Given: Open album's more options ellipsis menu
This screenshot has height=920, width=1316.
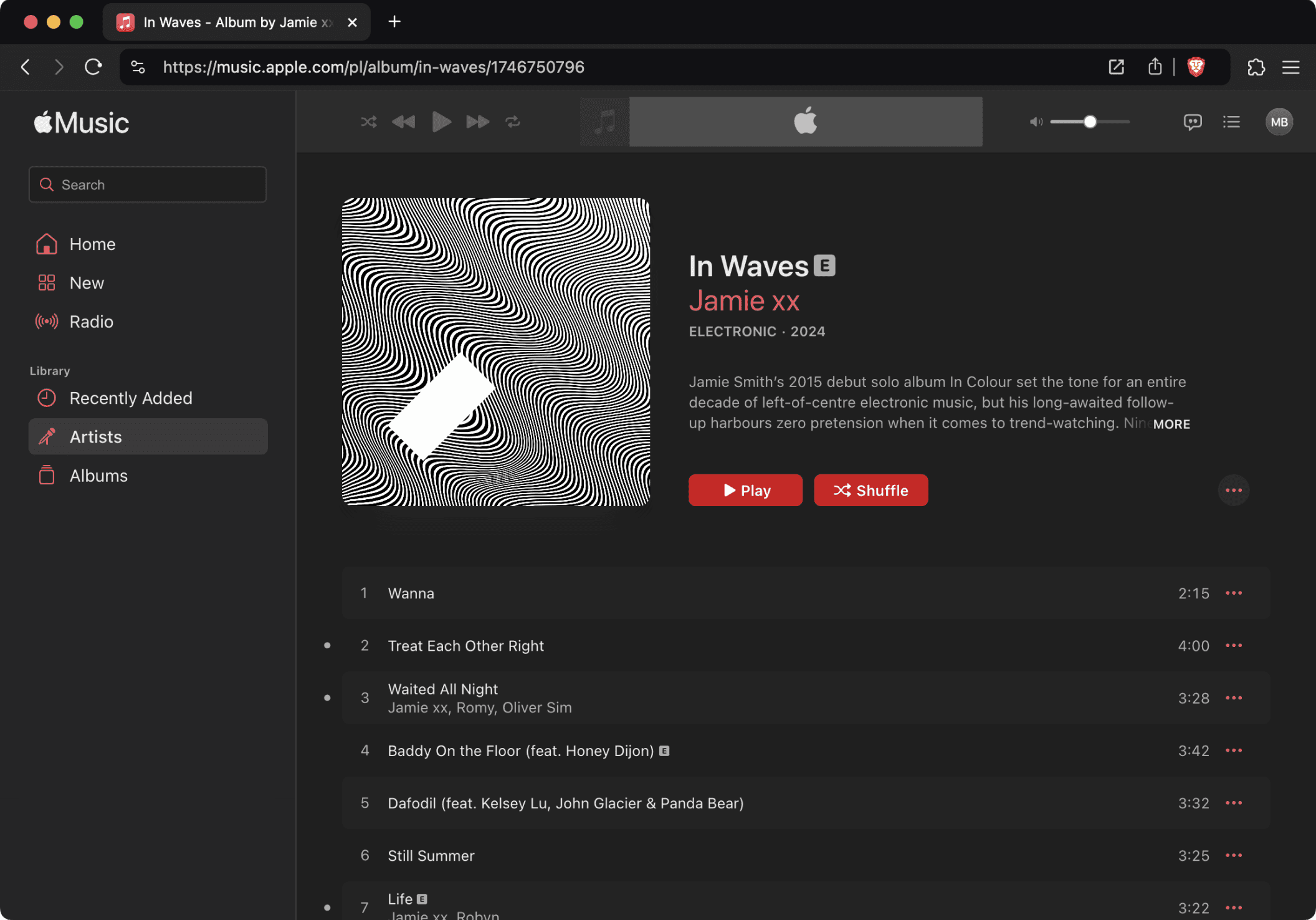Looking at the screenshot, I should pos(1233,491).
